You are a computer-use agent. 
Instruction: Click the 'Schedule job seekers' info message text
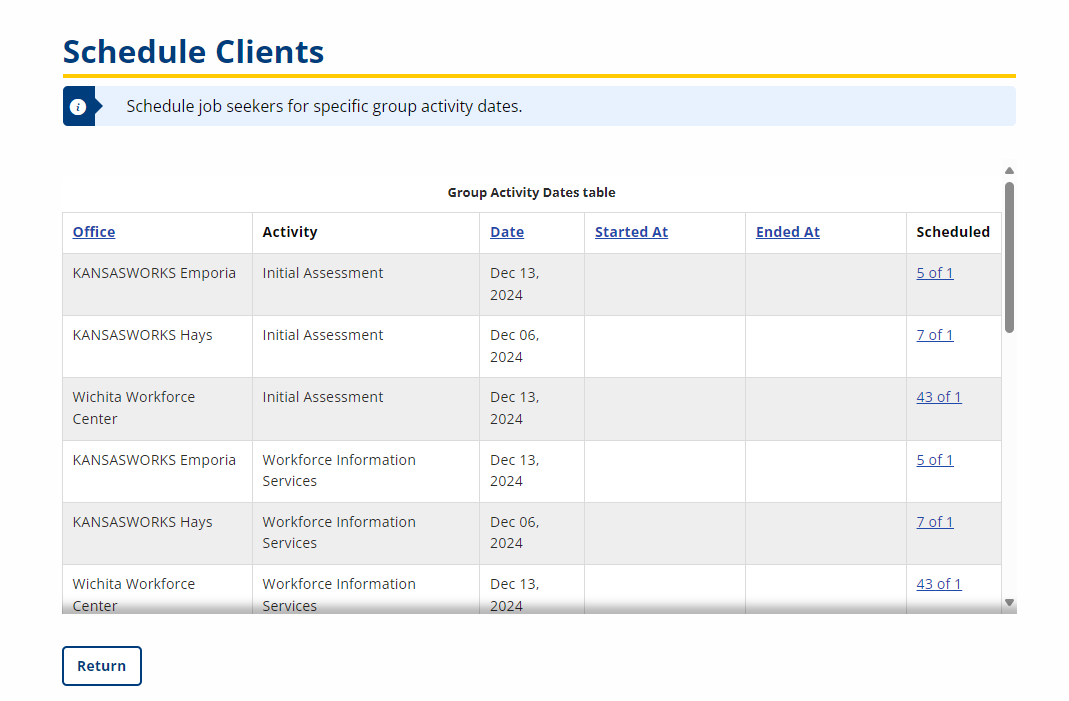pos(324,106)
